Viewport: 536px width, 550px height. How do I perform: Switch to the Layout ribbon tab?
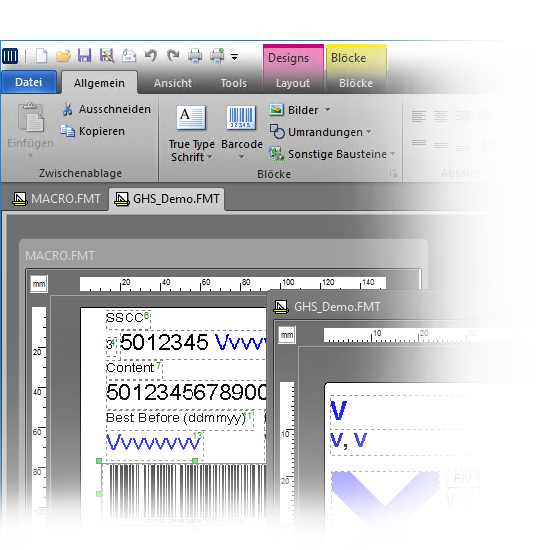coord(293,83)
